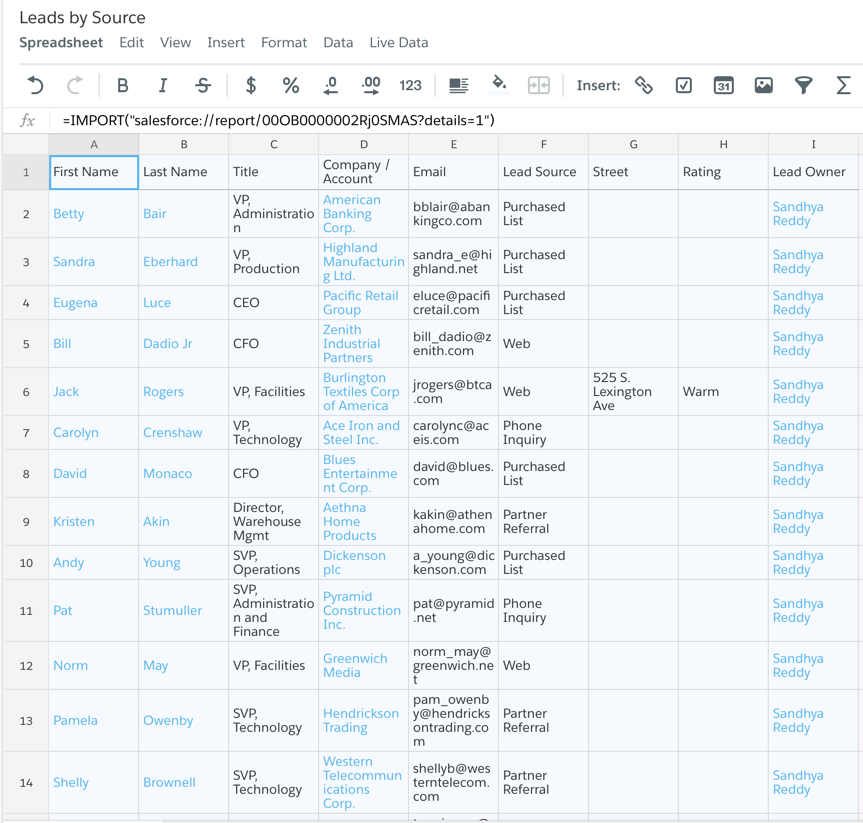This screenshot has width=863, height=823.
Task: Click the Undo arrow icon
Action: click(35, 85)
